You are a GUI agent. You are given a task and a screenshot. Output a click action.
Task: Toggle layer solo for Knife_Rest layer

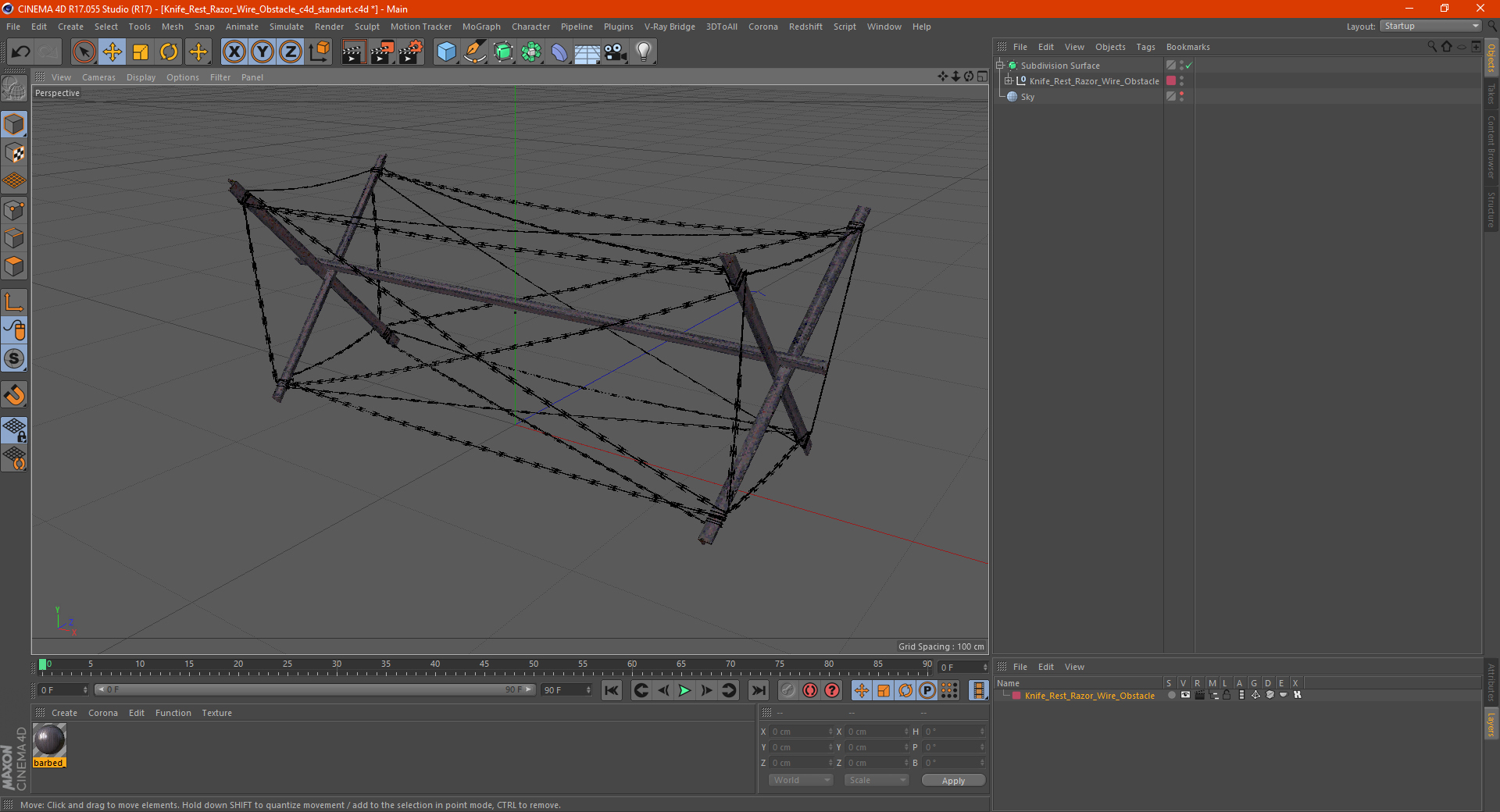(1171, 695)
